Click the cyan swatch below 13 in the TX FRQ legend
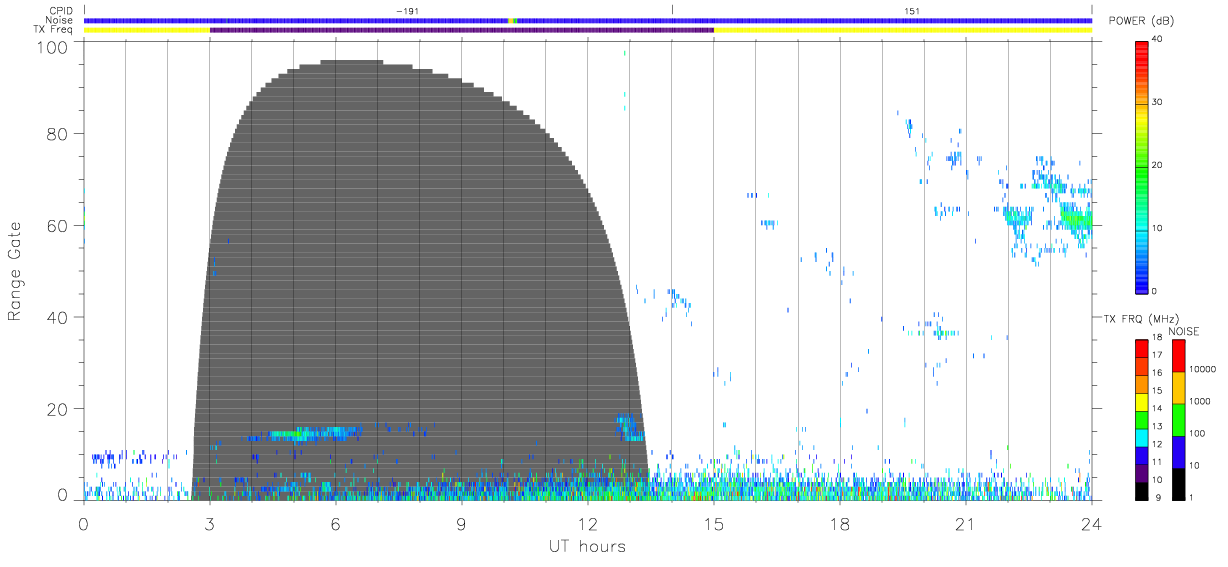1228x567 pixels. (x=1141, y=438)
